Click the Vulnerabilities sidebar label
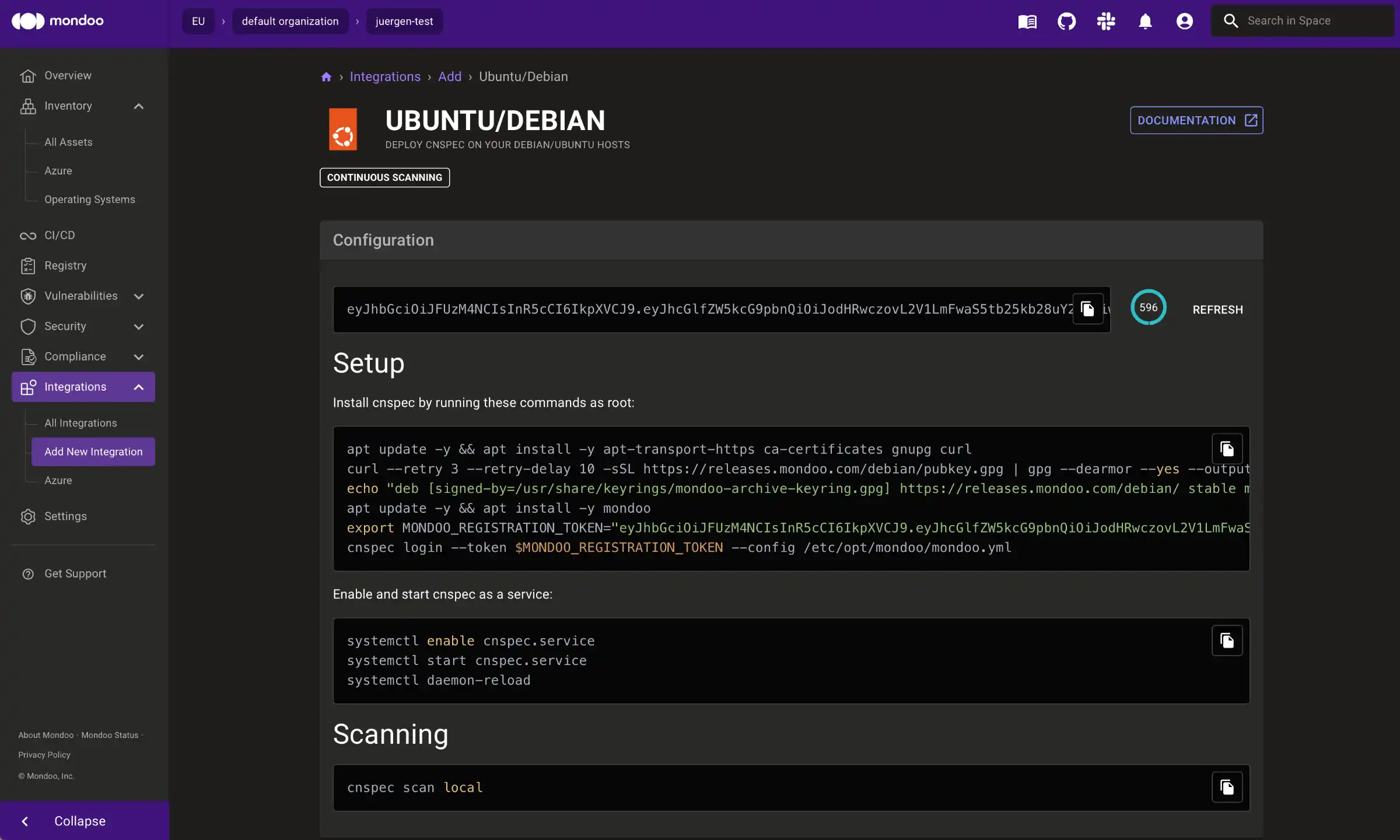Viewport: 1400px width, 840px height. point(81,296)
